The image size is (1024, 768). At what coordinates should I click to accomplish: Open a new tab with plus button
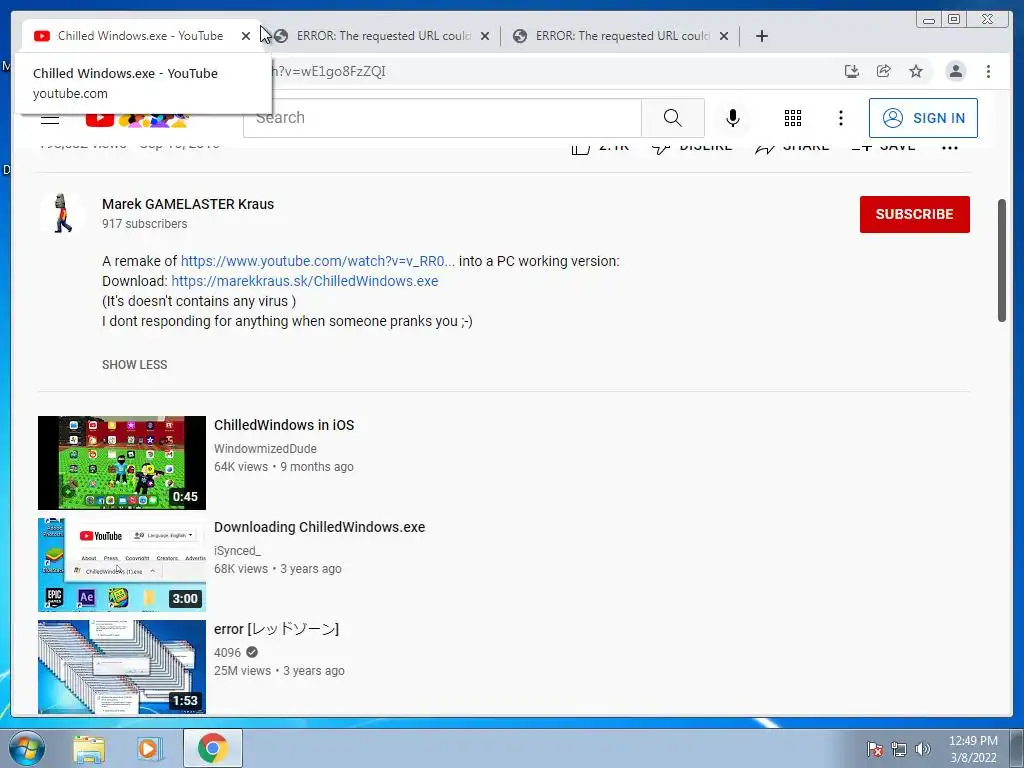(x=761, y=36)
